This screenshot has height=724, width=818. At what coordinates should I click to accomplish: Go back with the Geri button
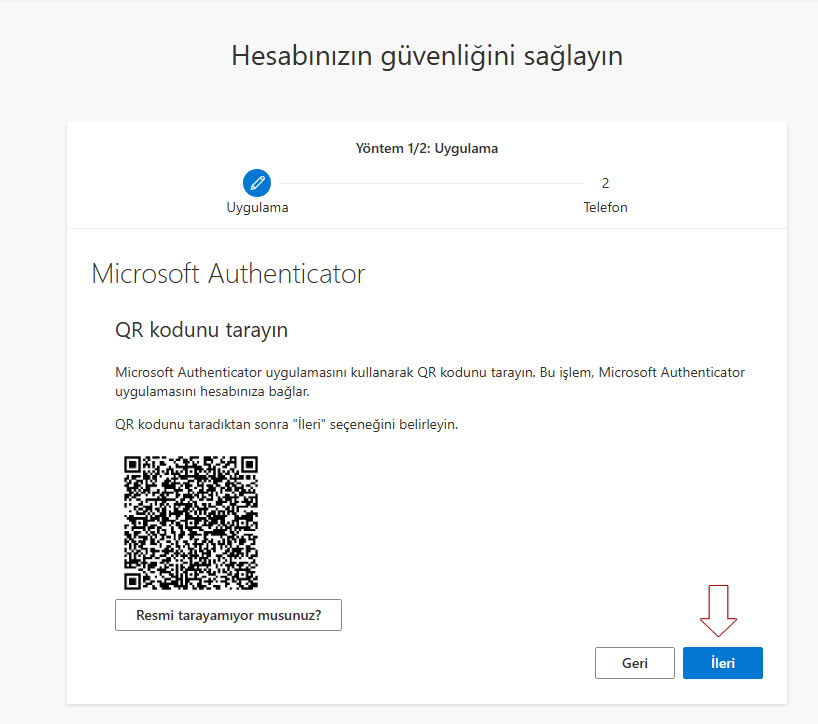pos(634,663)
